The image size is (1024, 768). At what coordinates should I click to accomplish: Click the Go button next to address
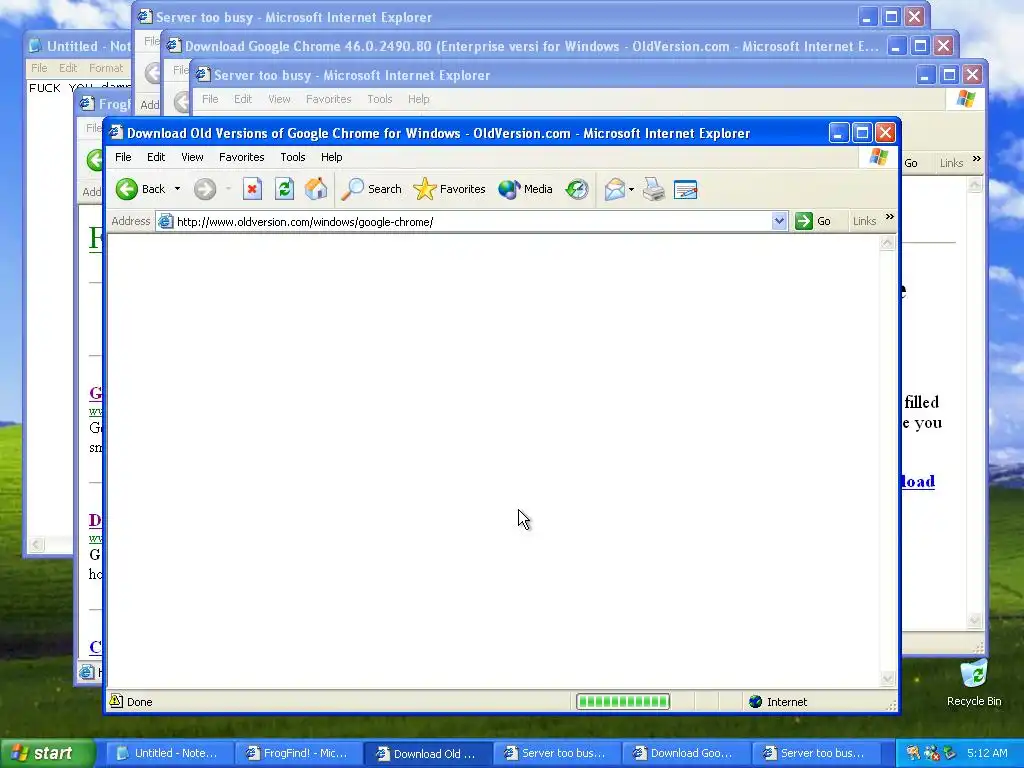point(813,221)
